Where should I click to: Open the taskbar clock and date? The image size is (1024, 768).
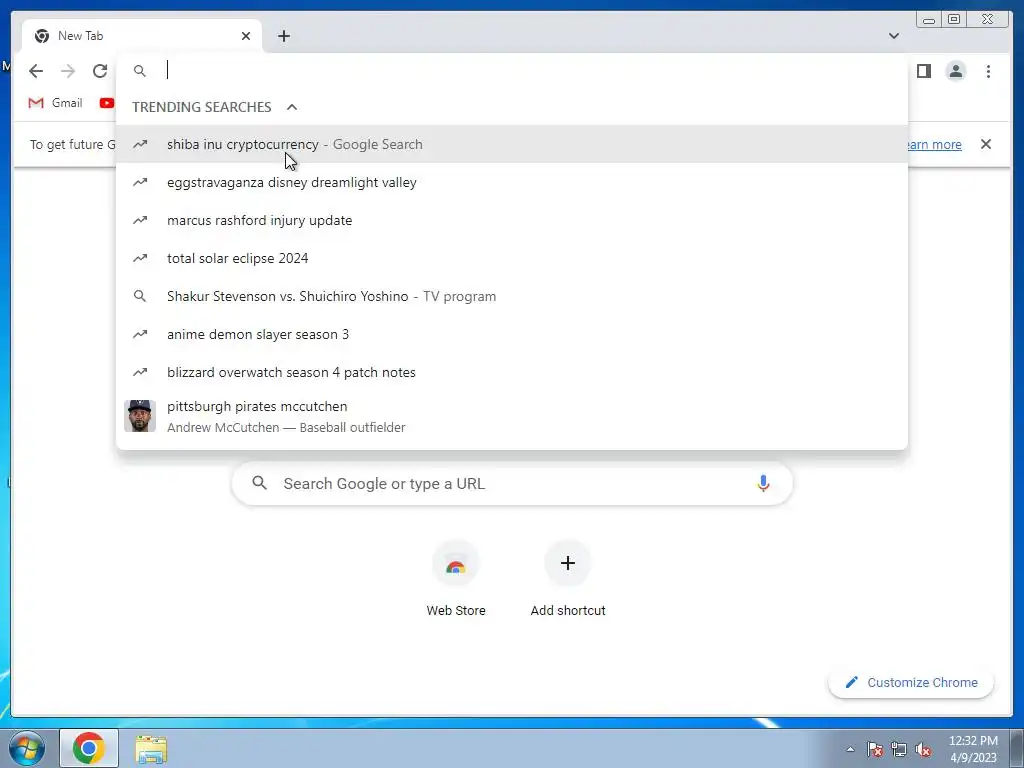(973, 749)
